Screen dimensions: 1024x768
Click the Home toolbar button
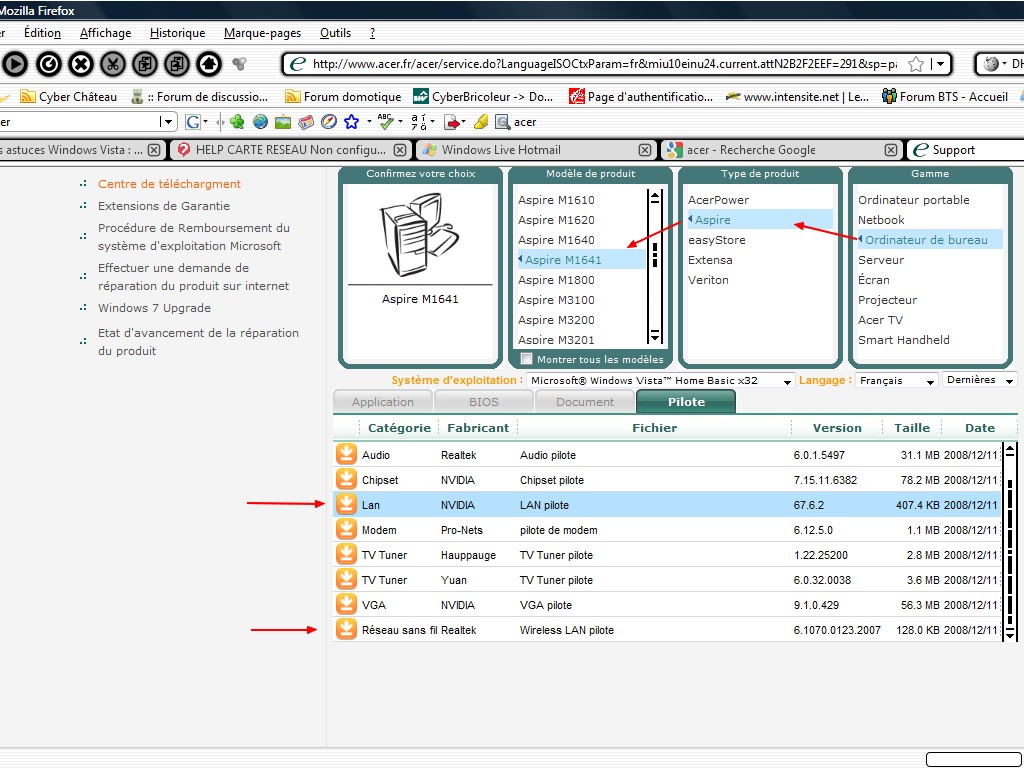[x=208, y=64]
